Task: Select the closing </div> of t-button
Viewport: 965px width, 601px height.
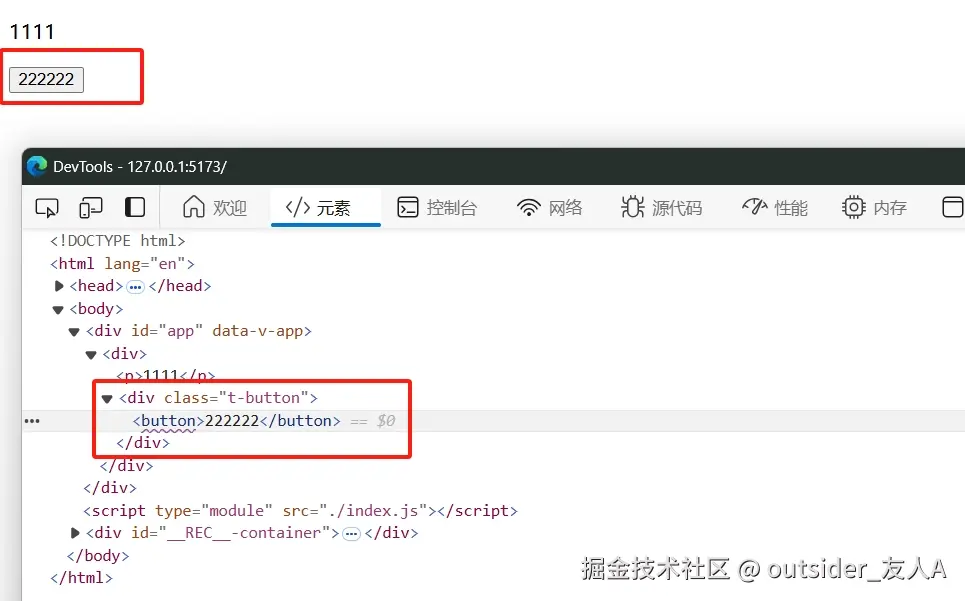Action: click(143, 443)
